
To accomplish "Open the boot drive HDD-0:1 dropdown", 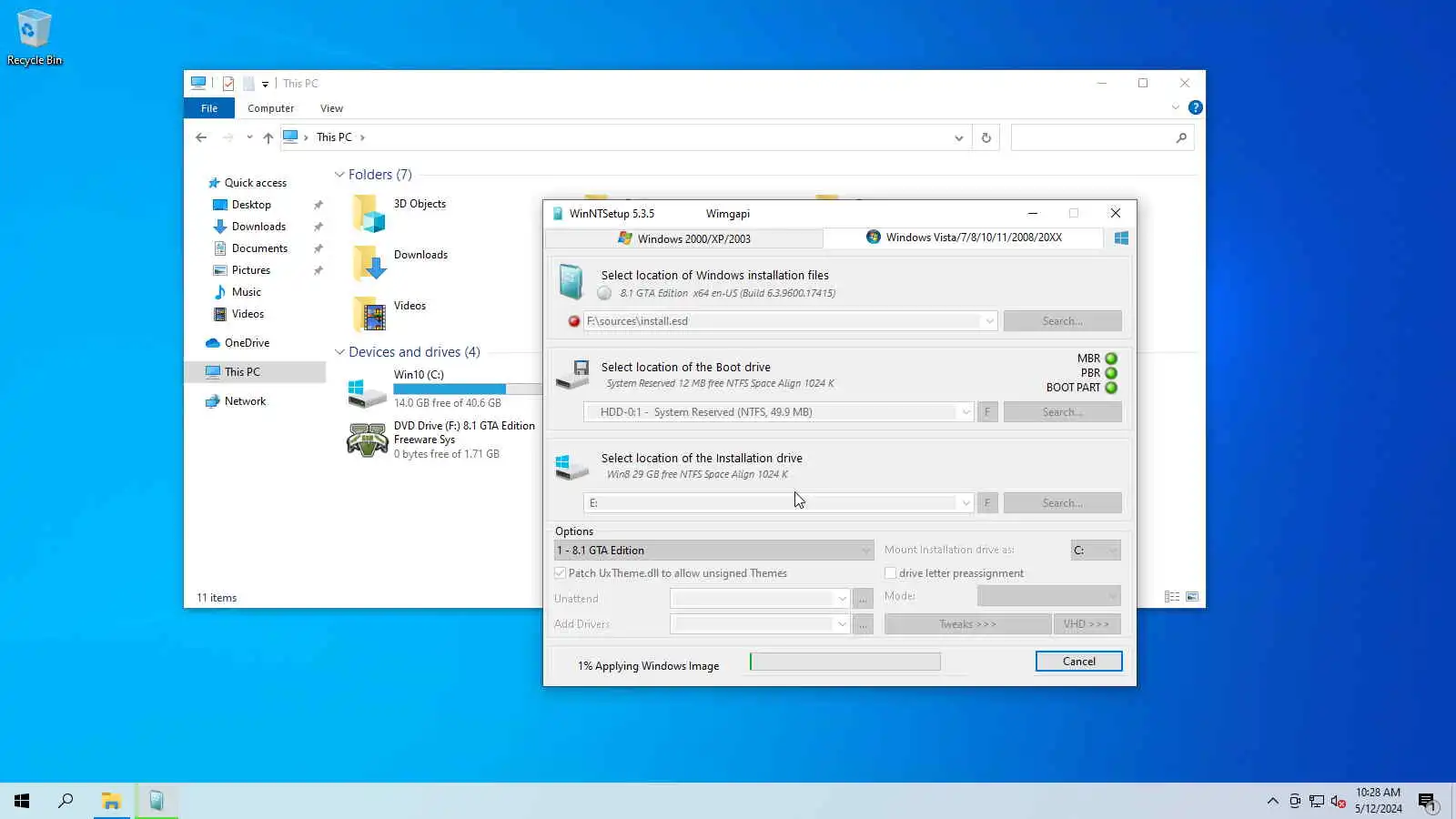I will click(x=966, y=412).
